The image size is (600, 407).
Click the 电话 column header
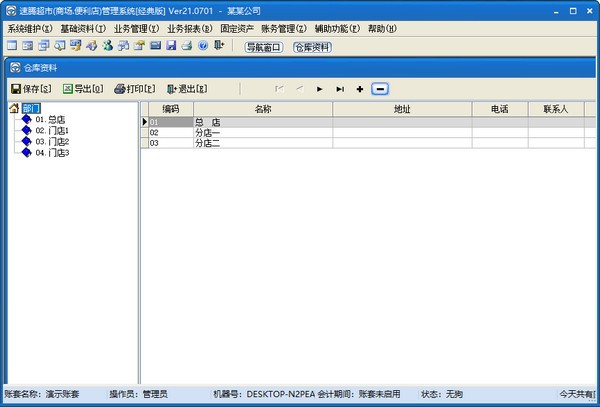(x=500, y=109)
